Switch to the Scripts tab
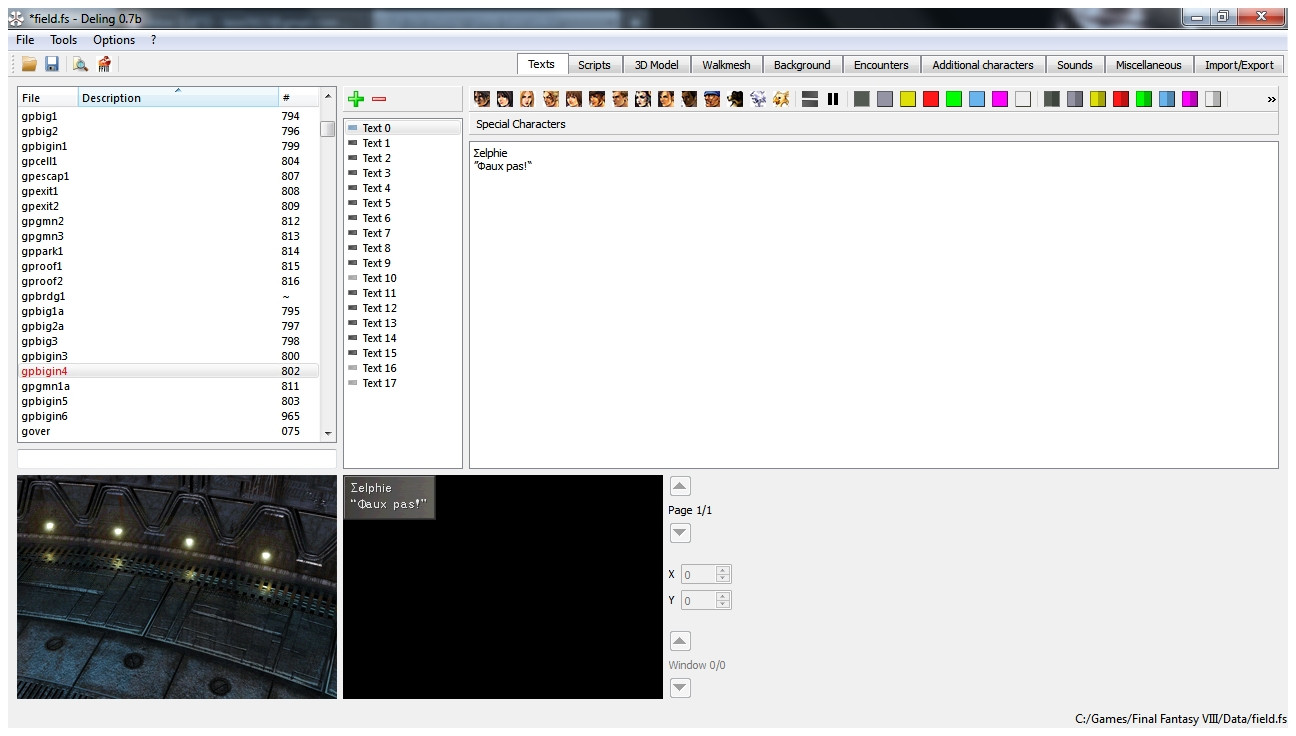 tap(594, 65)
